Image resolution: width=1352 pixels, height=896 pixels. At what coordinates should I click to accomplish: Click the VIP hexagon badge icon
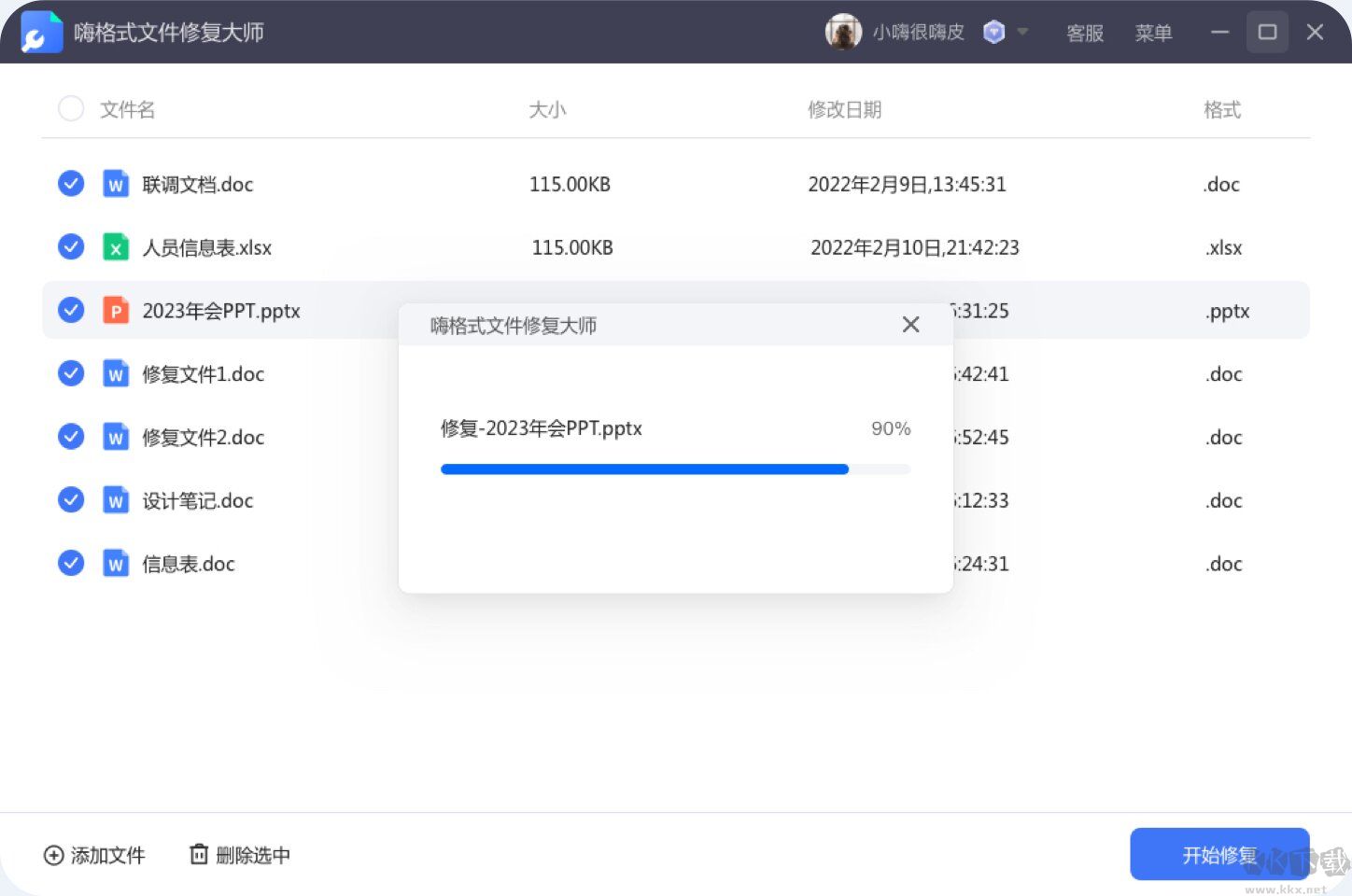pyautogui.click(x=994, y=33)
